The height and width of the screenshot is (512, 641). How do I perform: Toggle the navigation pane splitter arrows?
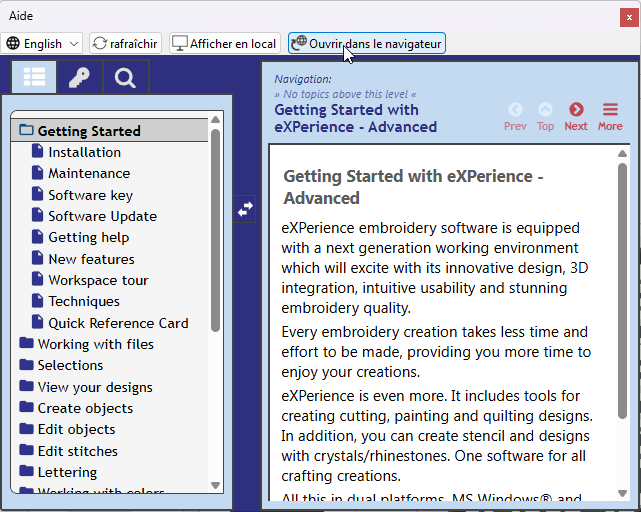click(x=245, y=208)
